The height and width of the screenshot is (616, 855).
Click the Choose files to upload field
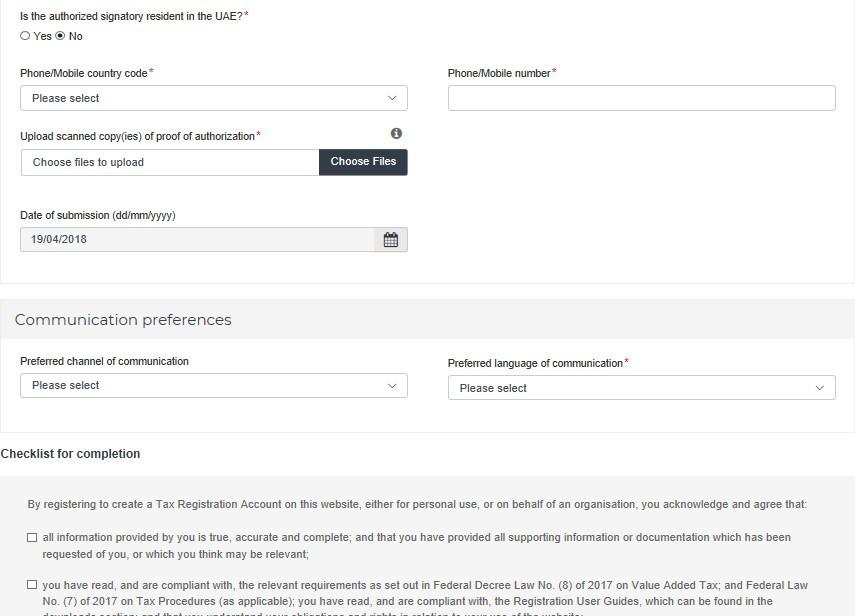pos(170,162)
